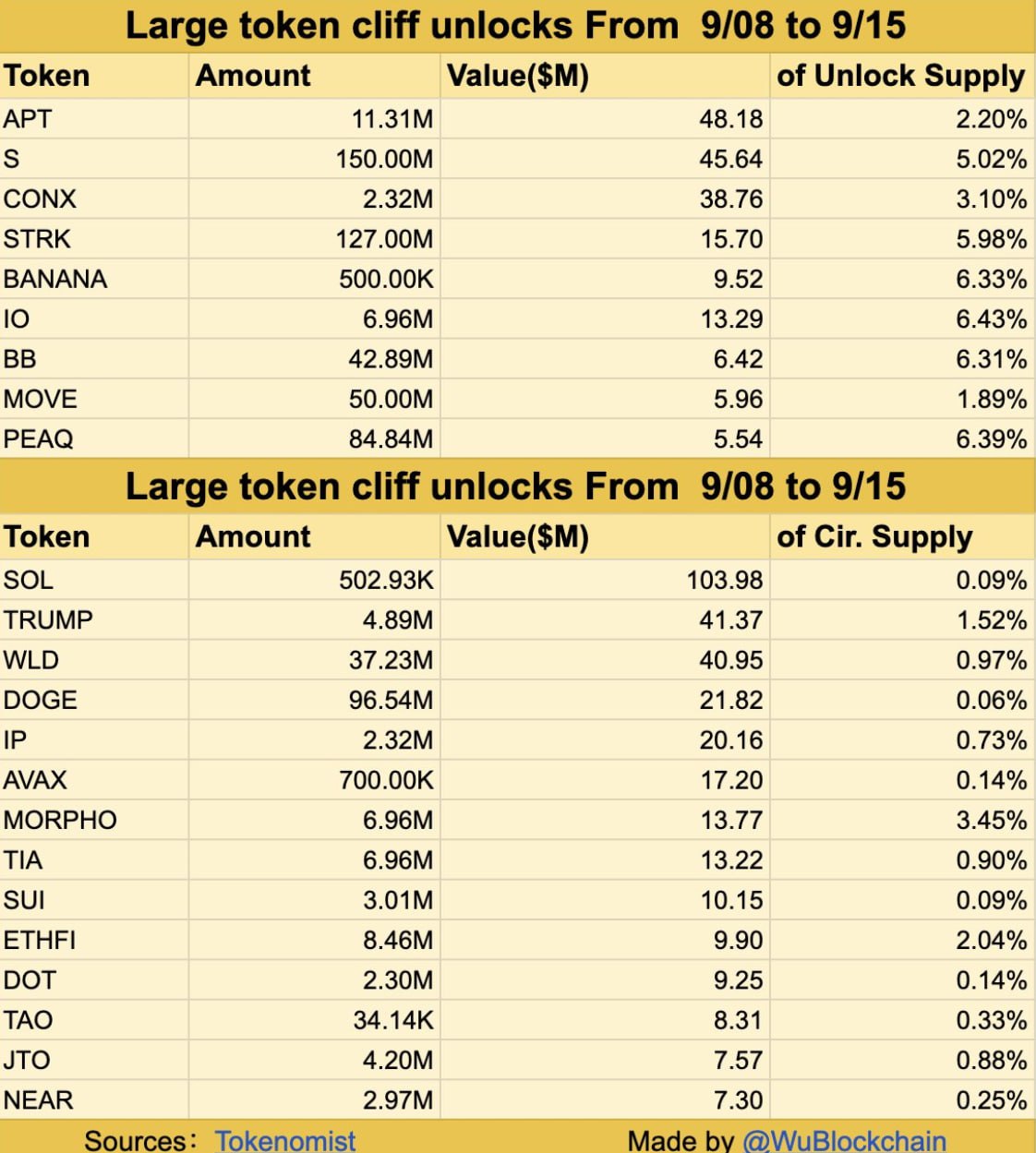
Task: Click the top table title banner
Action: [x=517, y=26]
